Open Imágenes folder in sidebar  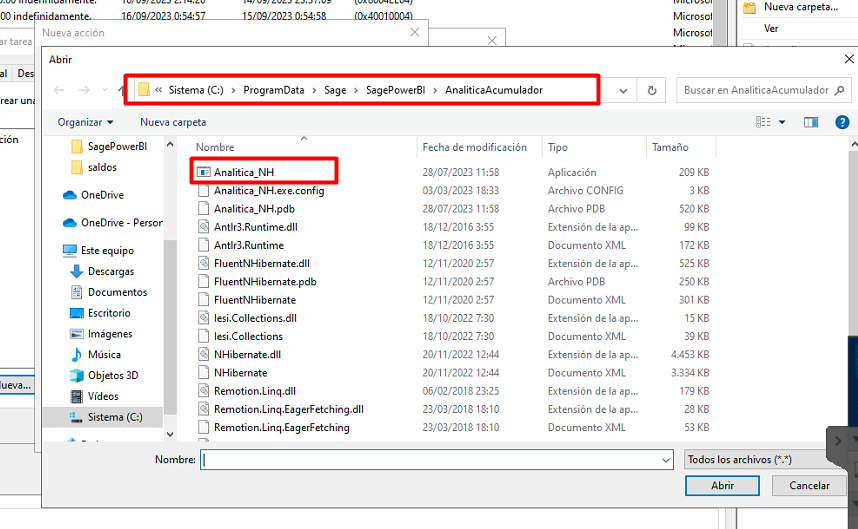pos(101,334)
